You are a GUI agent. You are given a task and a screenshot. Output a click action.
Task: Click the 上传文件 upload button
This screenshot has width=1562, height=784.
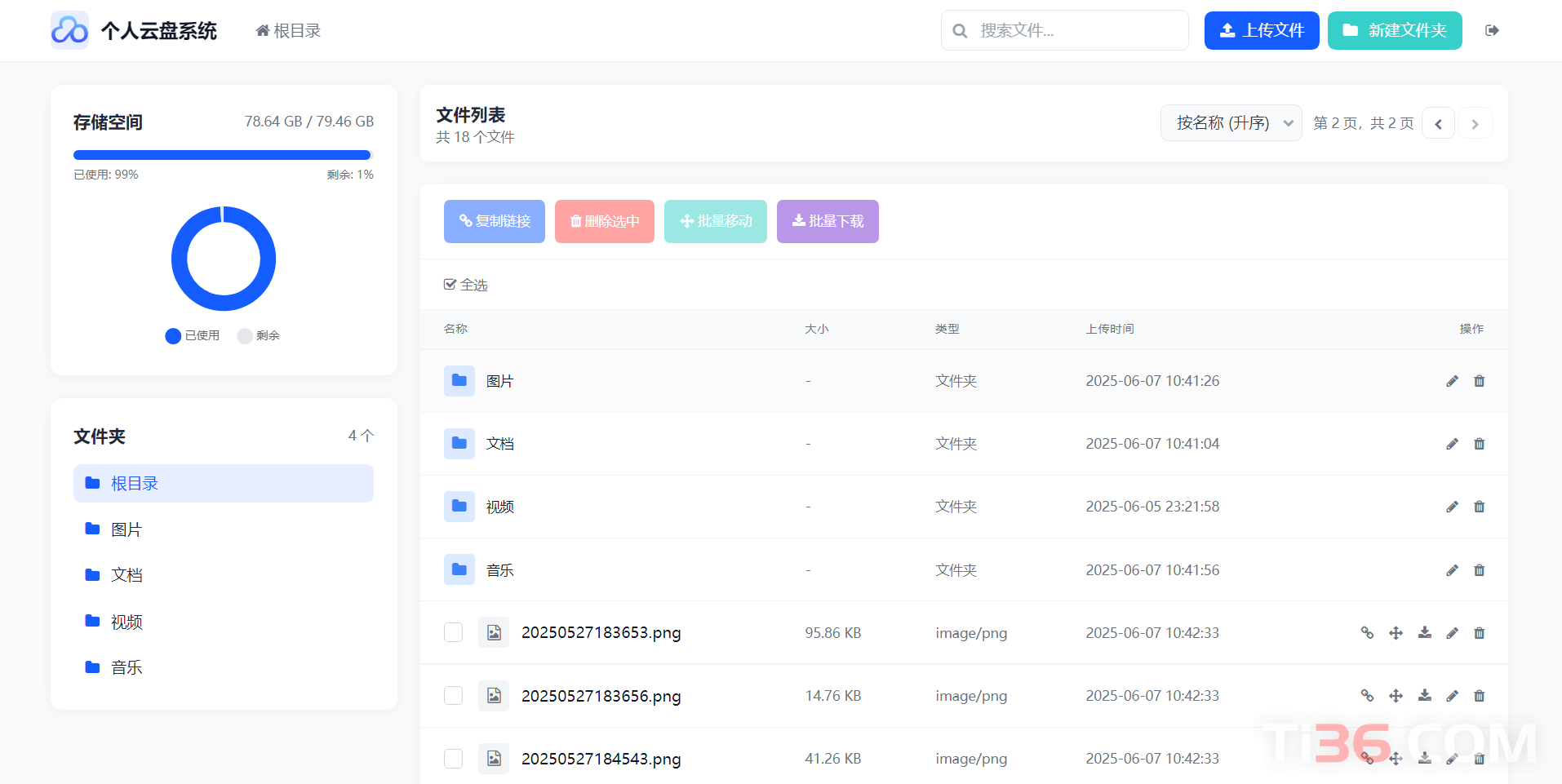coord(1261,30)
